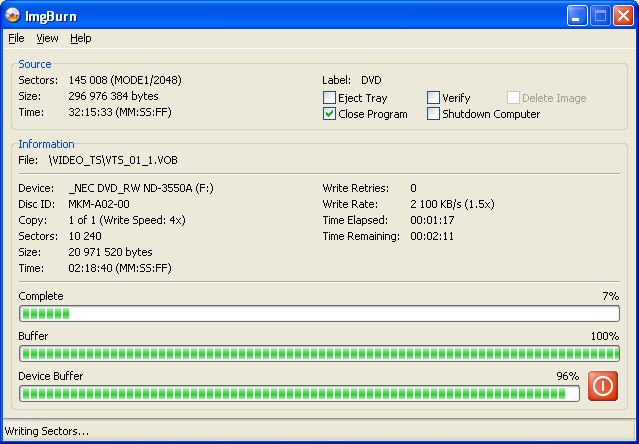Close the ImgBurn window

(x=624, y=15)
